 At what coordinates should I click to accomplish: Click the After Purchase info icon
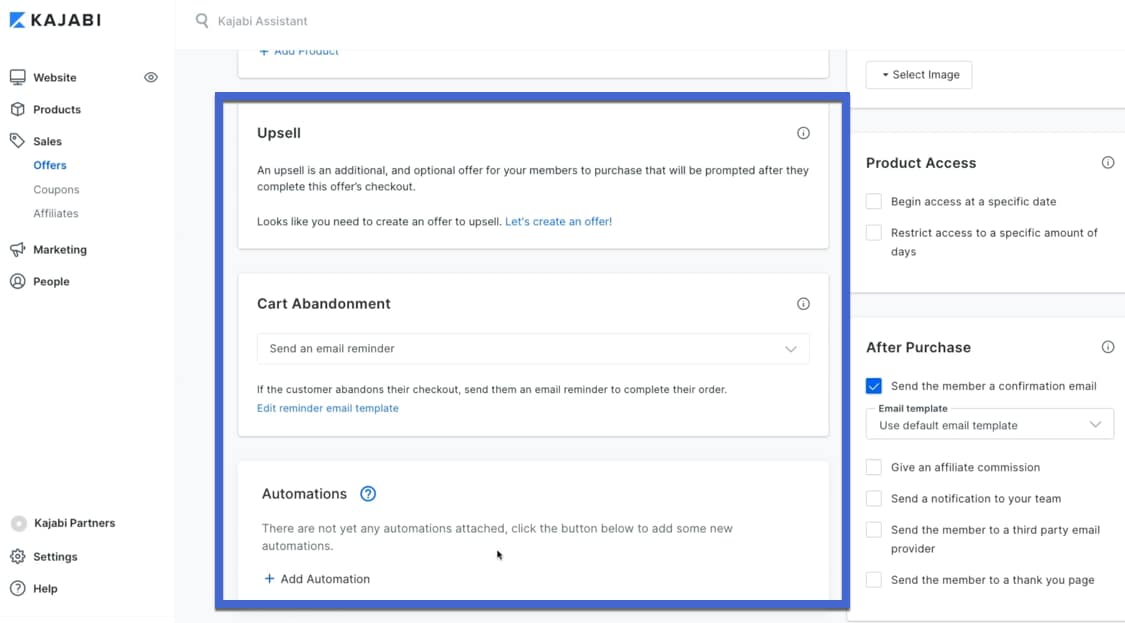[1107, 347]
